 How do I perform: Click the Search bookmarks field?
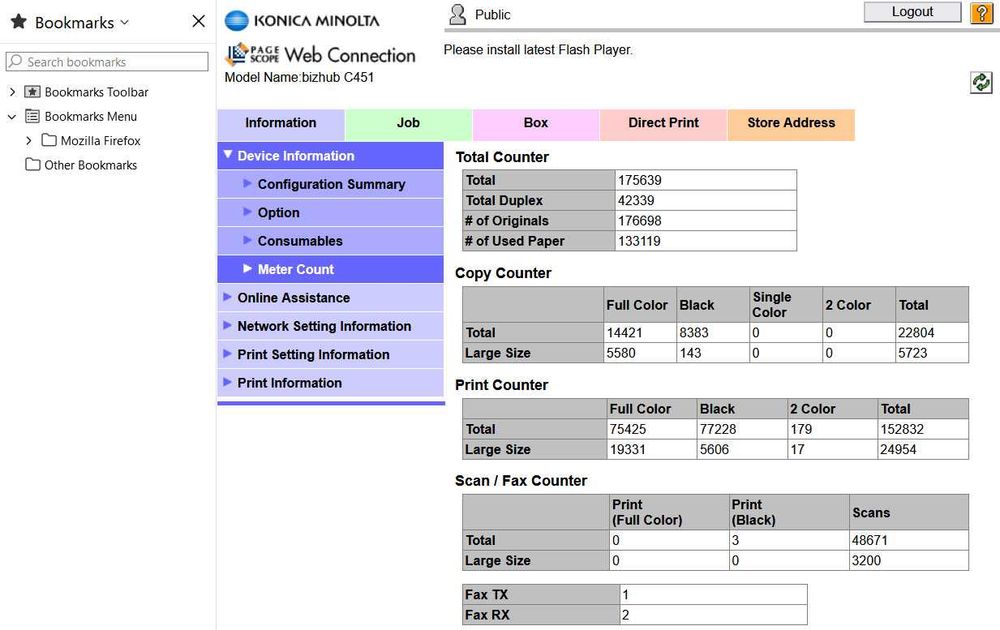(107, 62)
